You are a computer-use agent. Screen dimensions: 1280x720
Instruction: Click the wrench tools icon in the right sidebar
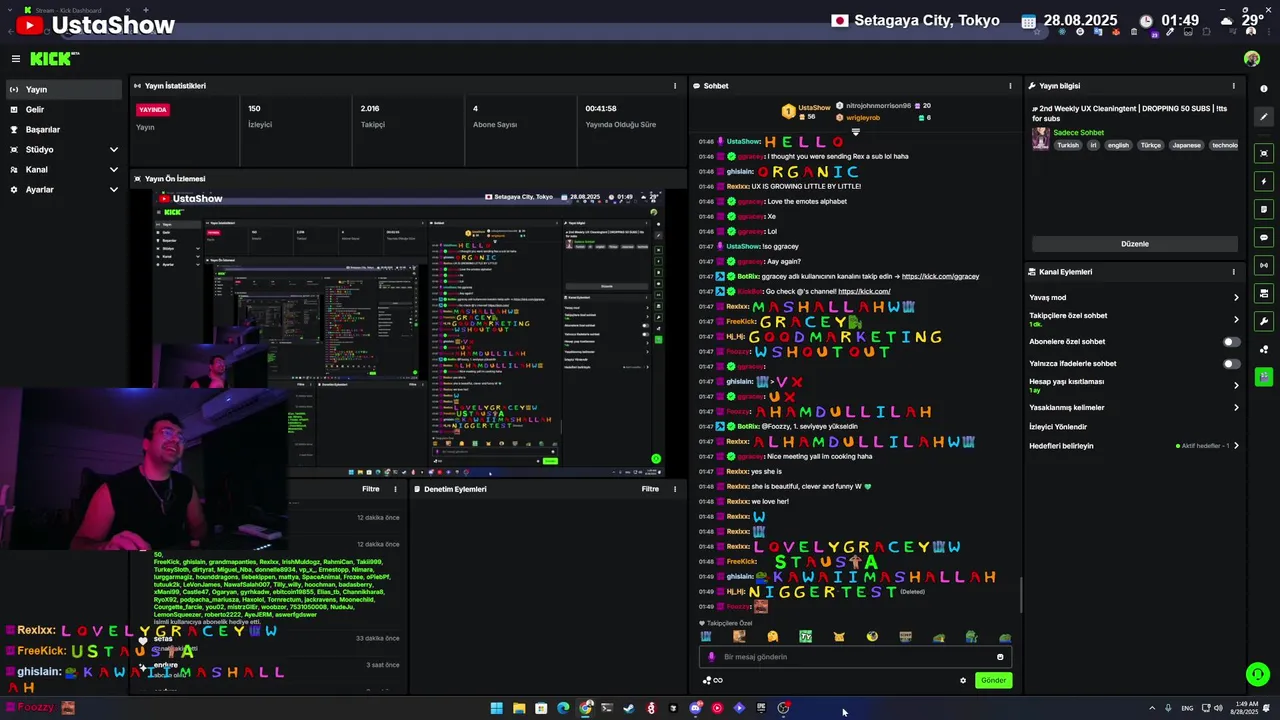coord(1264,321)
